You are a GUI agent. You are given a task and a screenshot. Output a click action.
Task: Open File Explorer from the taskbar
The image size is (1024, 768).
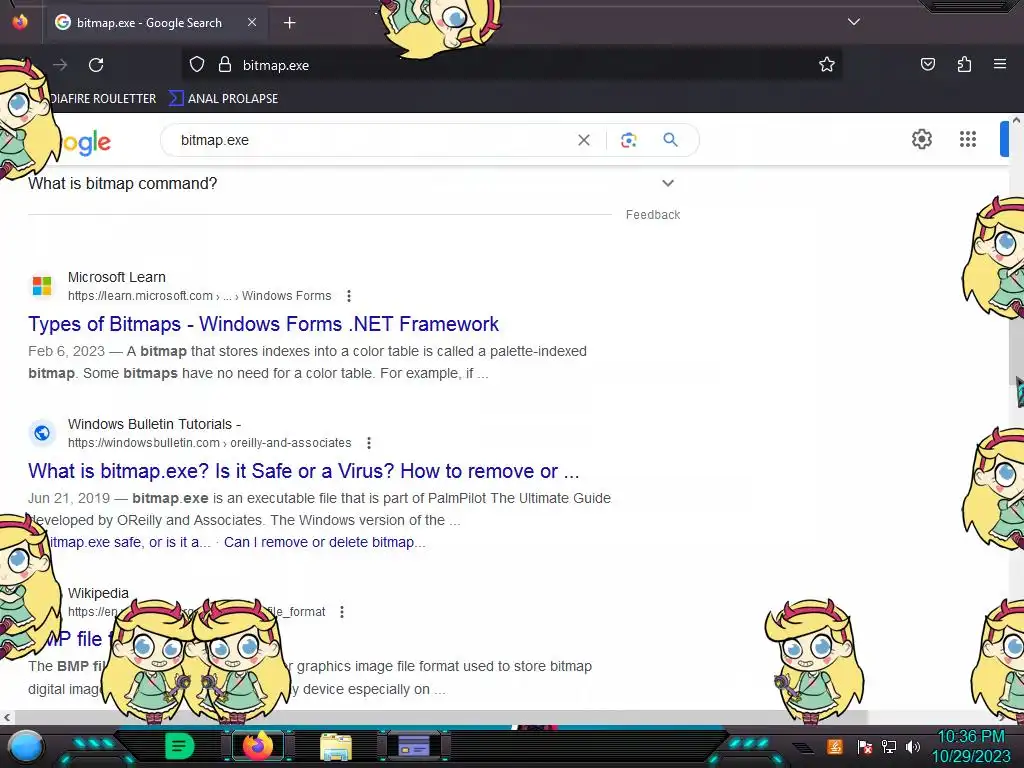(336, 747)
